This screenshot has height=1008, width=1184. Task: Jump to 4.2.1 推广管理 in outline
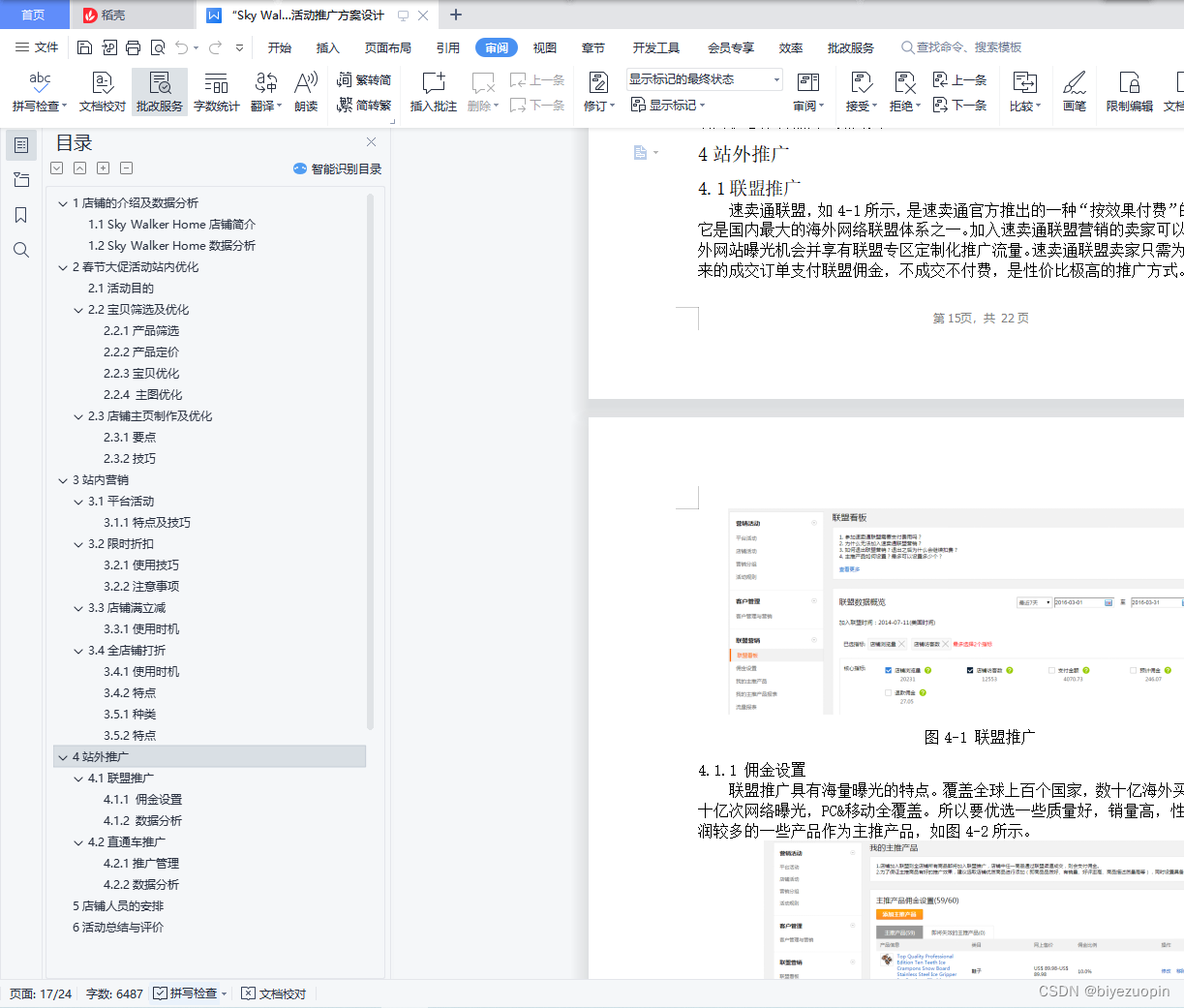click(x=141, y=864)
